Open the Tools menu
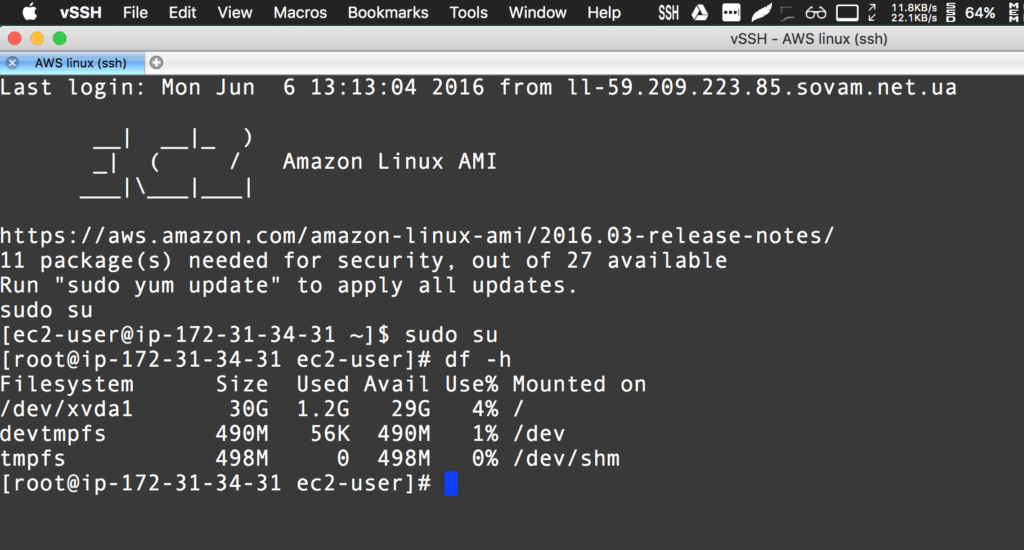Screen dimensions: 1024x550 click(x=468, y=13)
